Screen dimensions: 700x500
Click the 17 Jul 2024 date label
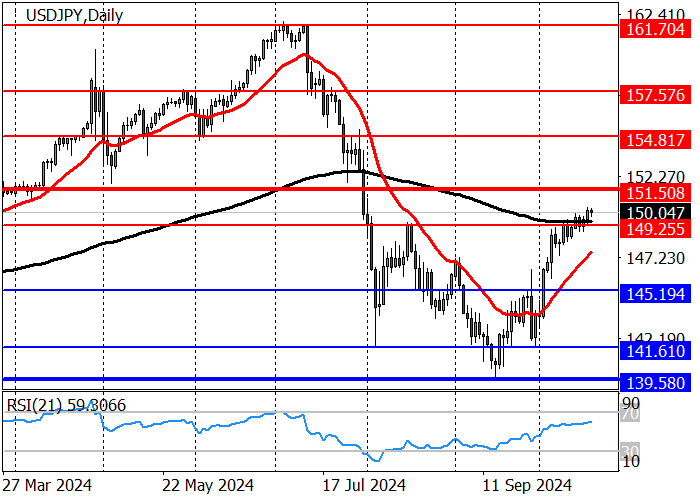[364, 486]
